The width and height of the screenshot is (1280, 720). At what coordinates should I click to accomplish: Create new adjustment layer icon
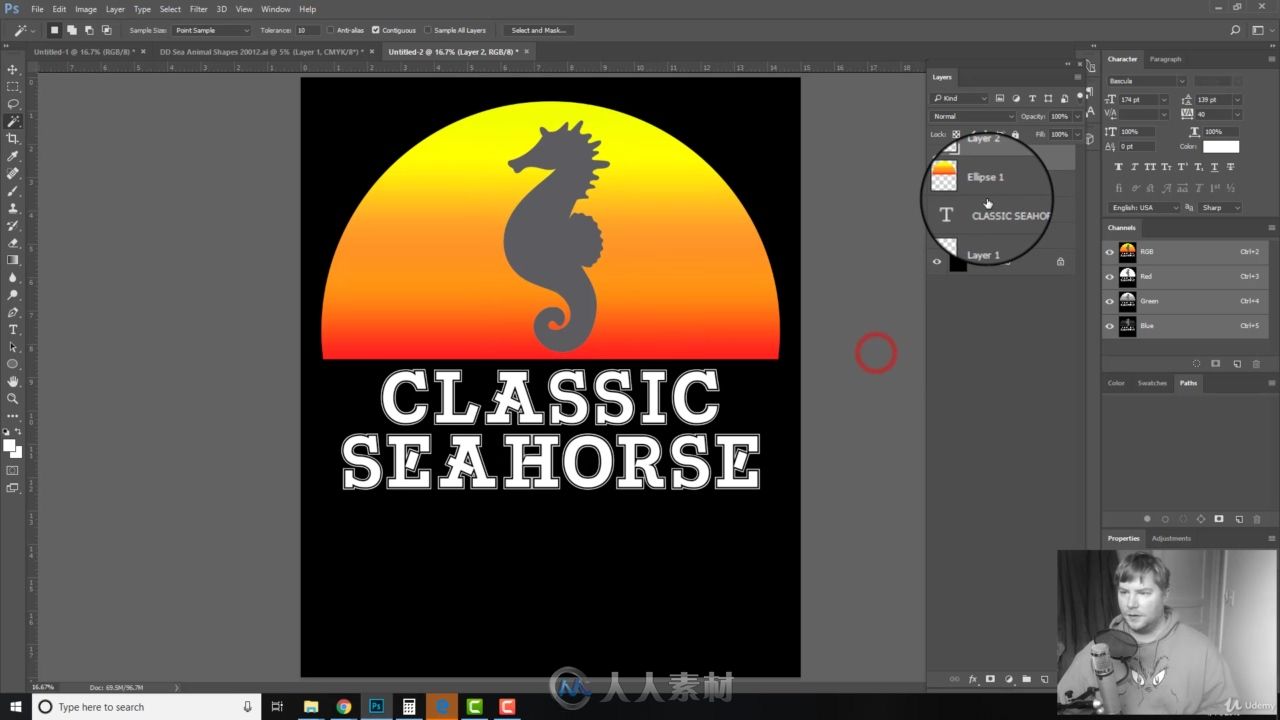tap(1008, 679)
